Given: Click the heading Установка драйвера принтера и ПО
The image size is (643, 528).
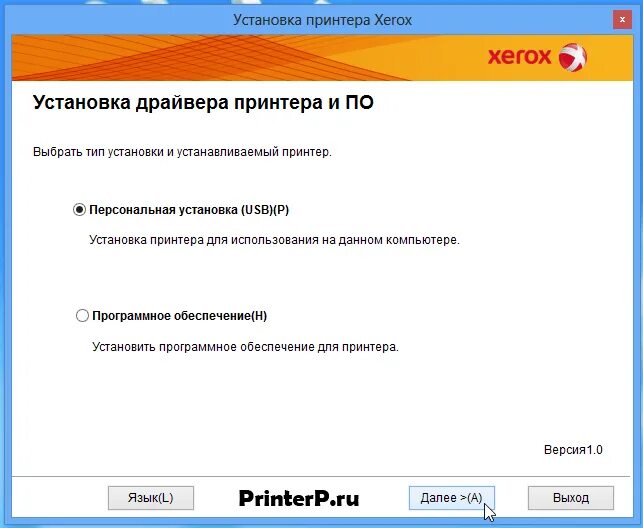Looking at the screenshot, I should 203,102.
